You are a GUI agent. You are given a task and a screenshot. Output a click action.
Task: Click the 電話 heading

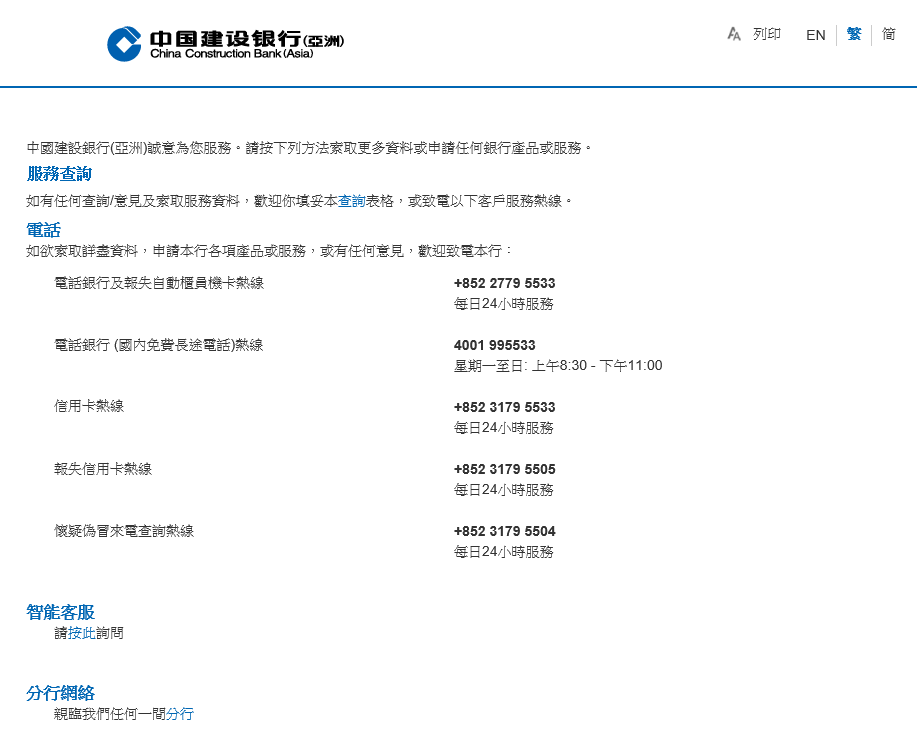click(43, 230)
